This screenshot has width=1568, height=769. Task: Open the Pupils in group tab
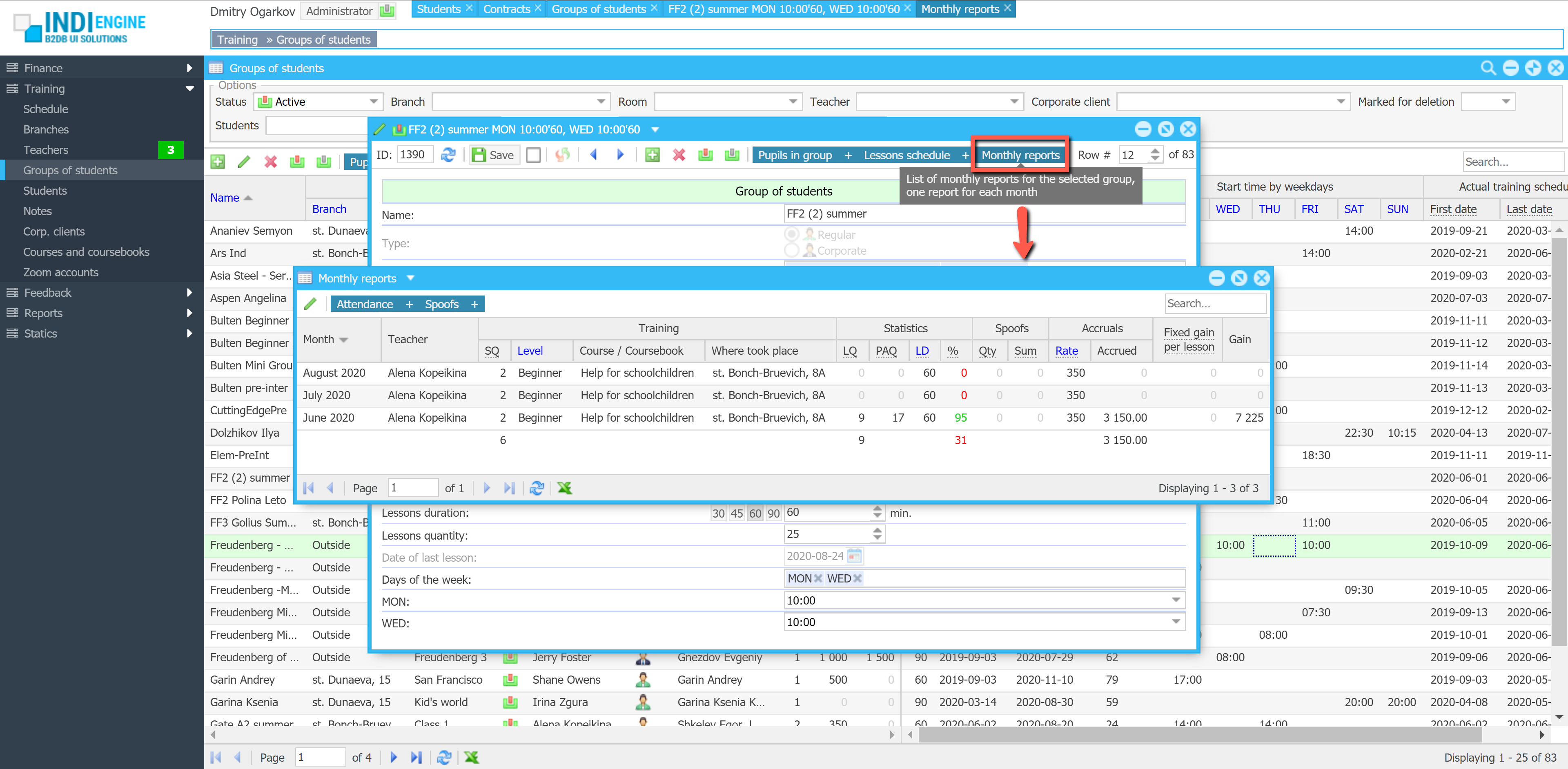[794, 155]
